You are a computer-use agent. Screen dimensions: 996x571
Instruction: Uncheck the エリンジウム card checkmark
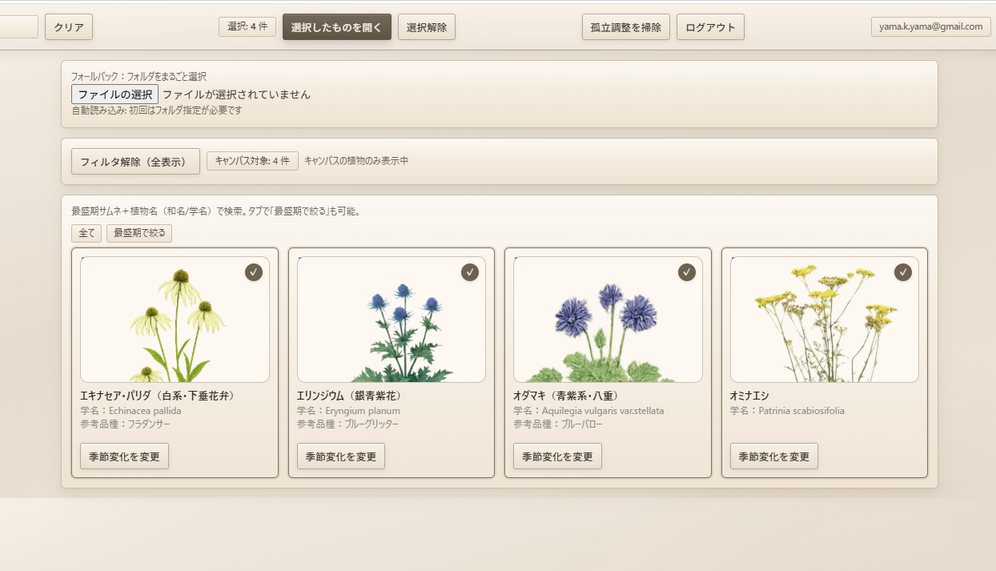coord(470,272)
